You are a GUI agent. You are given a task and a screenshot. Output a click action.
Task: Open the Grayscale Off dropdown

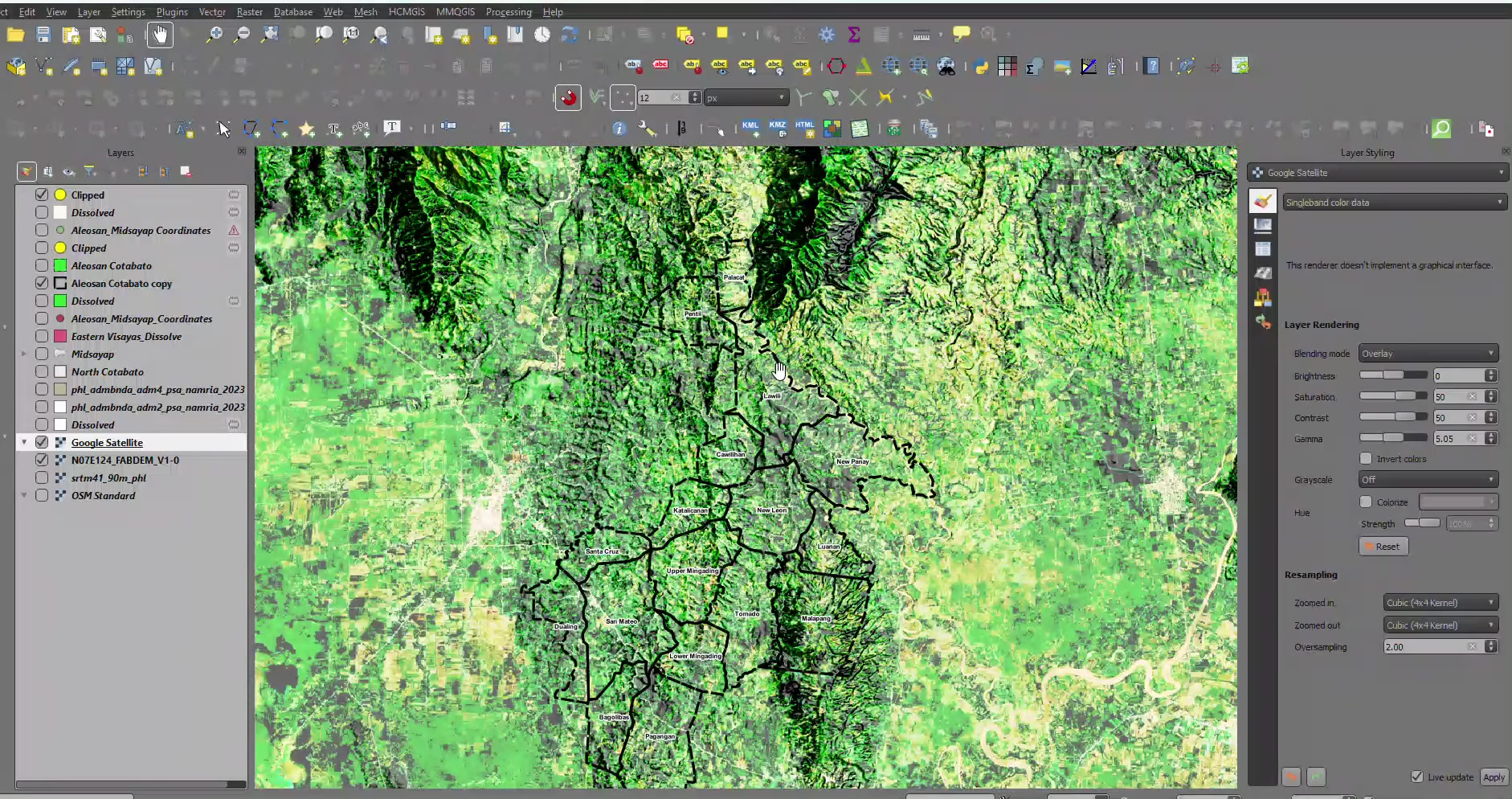tap(1428, 480)
